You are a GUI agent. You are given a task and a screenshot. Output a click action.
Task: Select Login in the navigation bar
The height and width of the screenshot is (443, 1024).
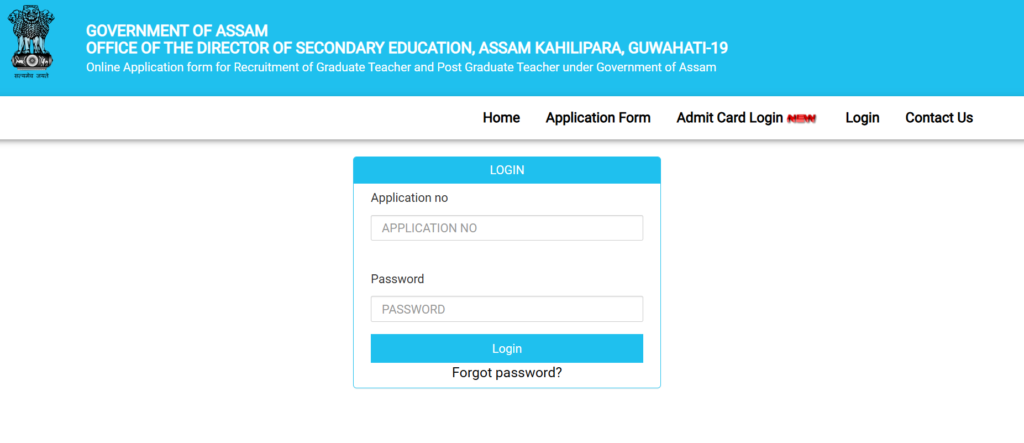862,118
